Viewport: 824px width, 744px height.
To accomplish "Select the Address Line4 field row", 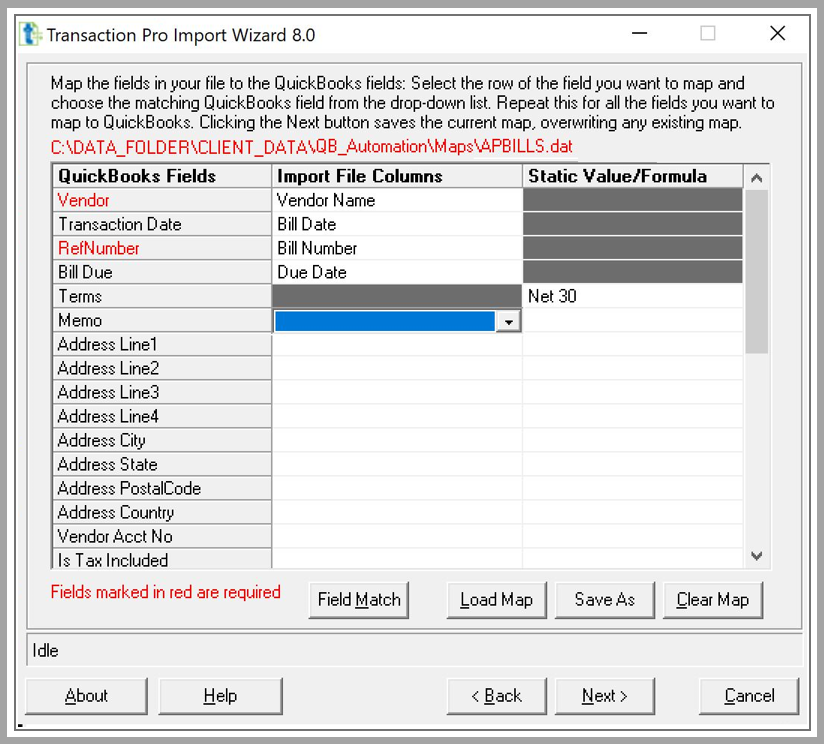I will (162, 416).
